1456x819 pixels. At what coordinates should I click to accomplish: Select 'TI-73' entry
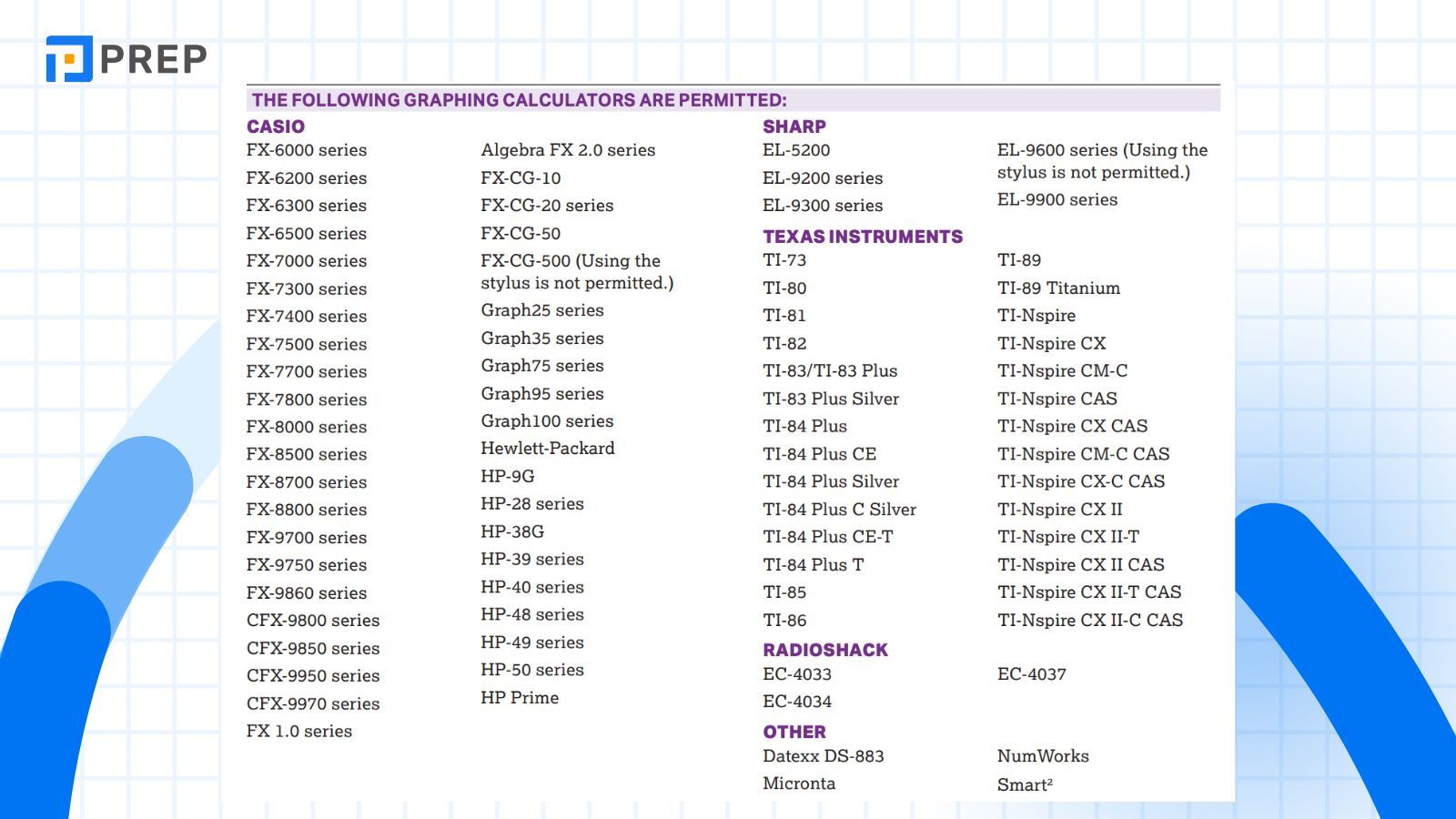coord(784,260)
